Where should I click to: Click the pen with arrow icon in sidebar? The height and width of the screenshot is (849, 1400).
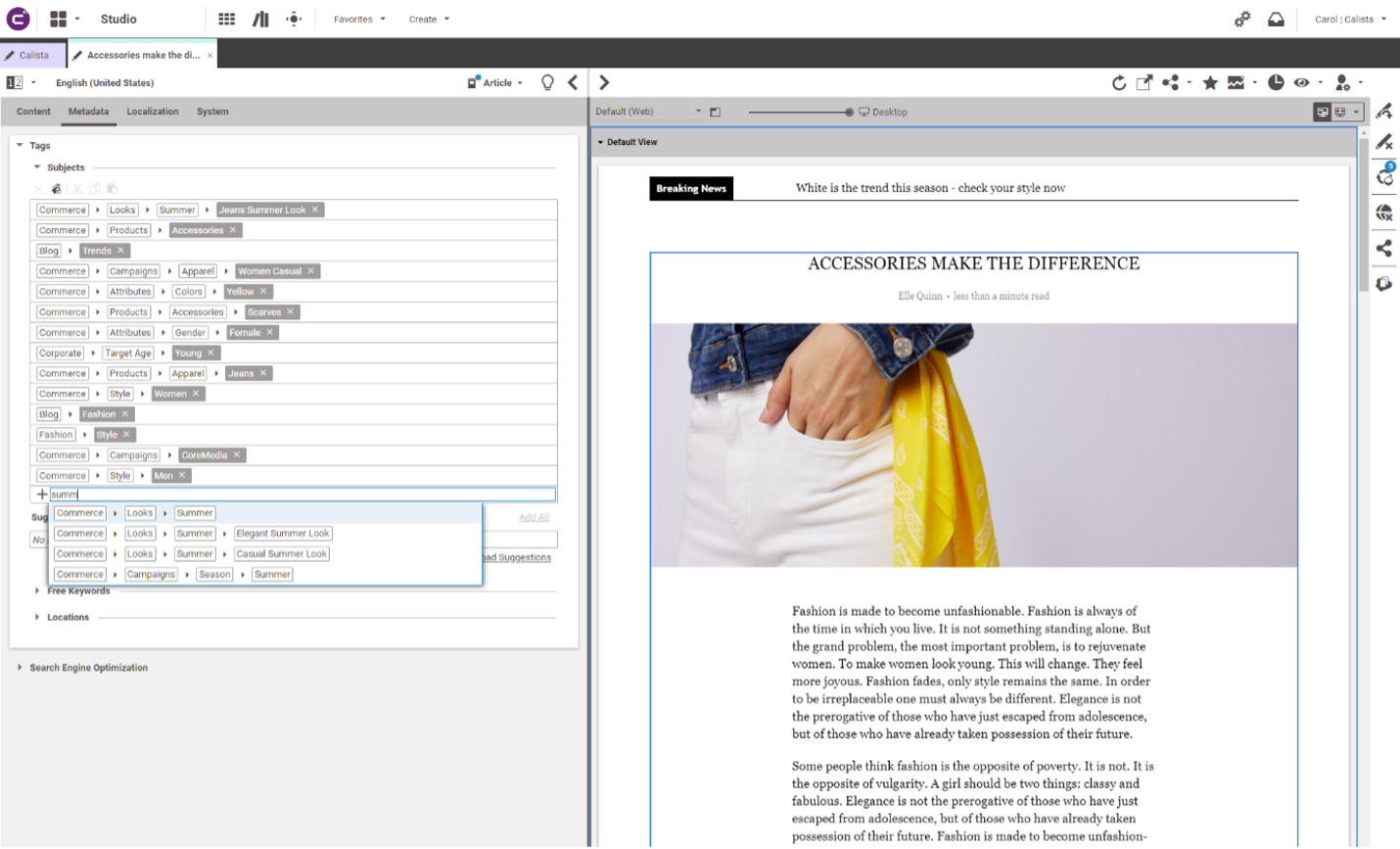[x=1384, y=111]
